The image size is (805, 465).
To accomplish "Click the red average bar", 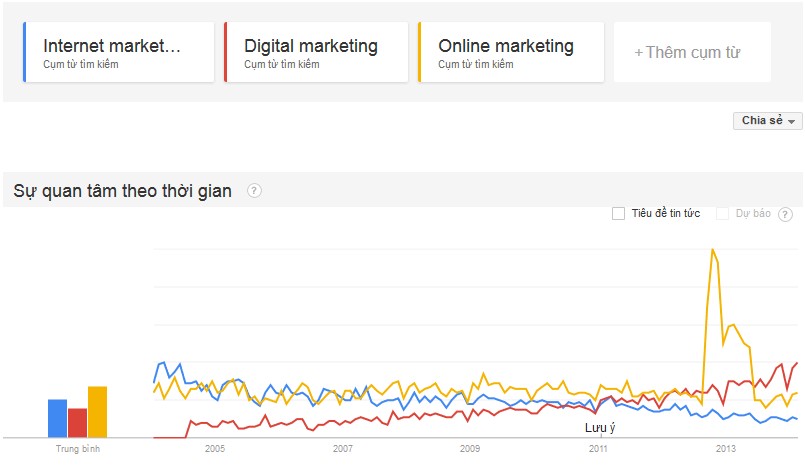I will click(x=77, y=422).
